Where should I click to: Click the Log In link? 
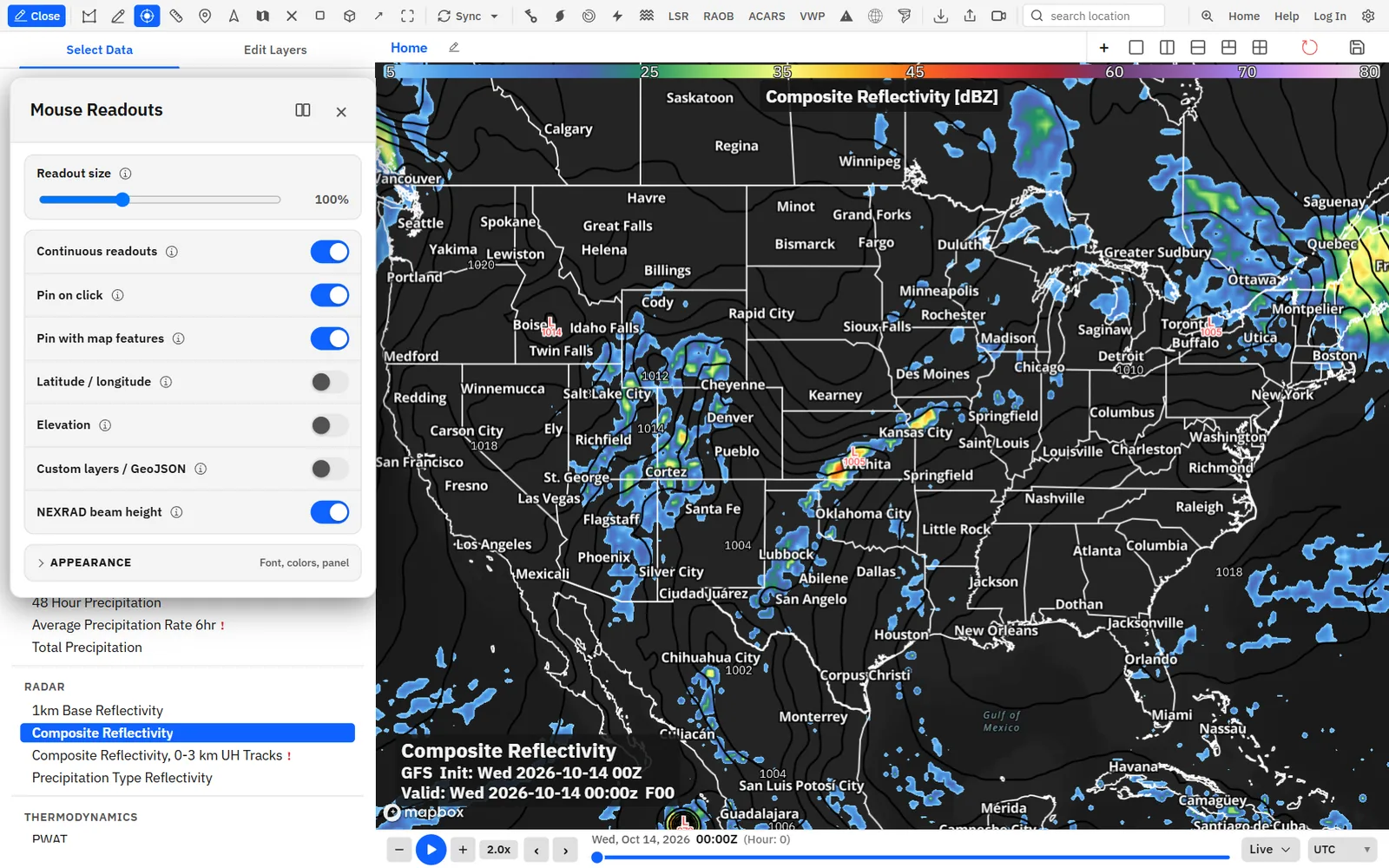click(x=1329, y=16)
